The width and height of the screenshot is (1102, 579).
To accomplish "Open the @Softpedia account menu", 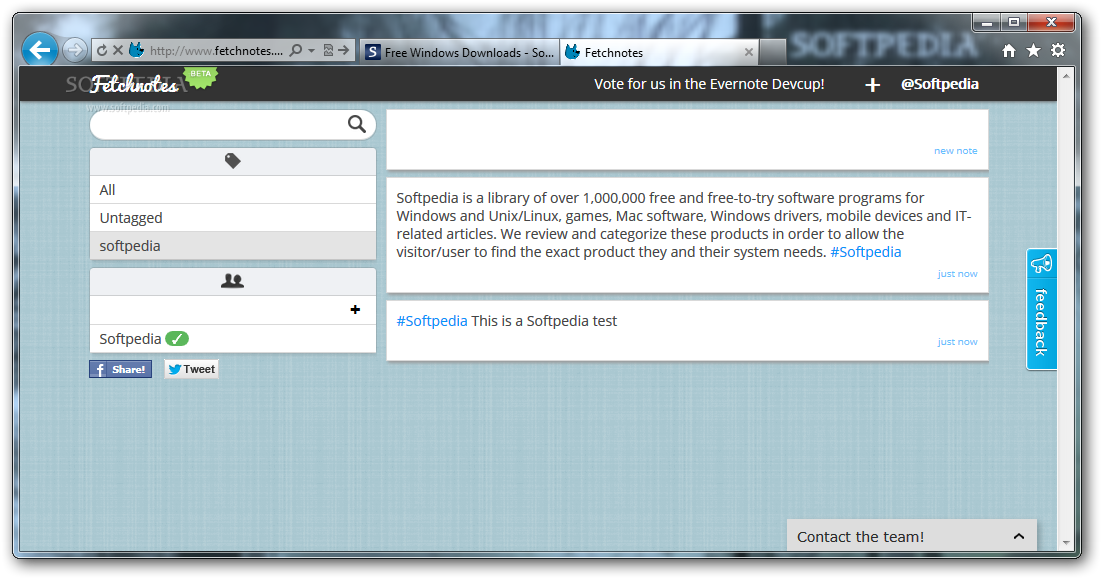I will point(940,84).
